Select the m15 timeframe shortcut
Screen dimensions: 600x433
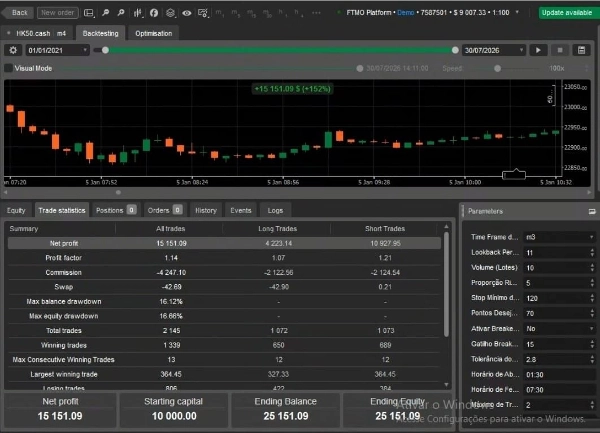[251, 13]
